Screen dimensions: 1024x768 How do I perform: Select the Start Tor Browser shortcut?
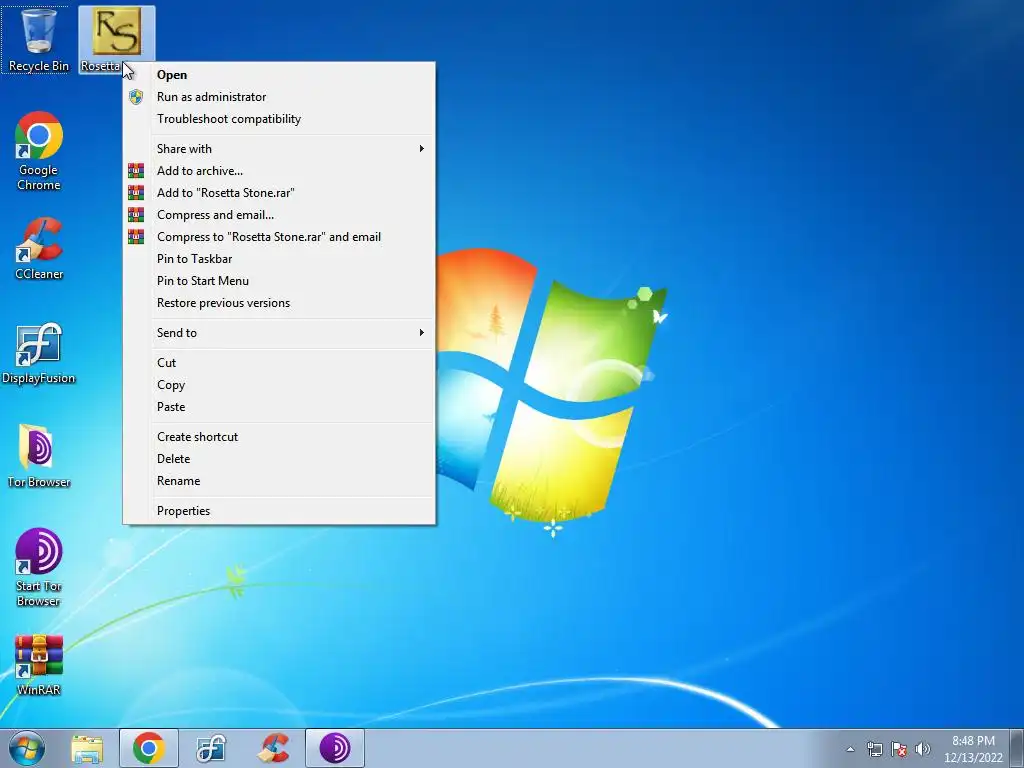(39, 568)
